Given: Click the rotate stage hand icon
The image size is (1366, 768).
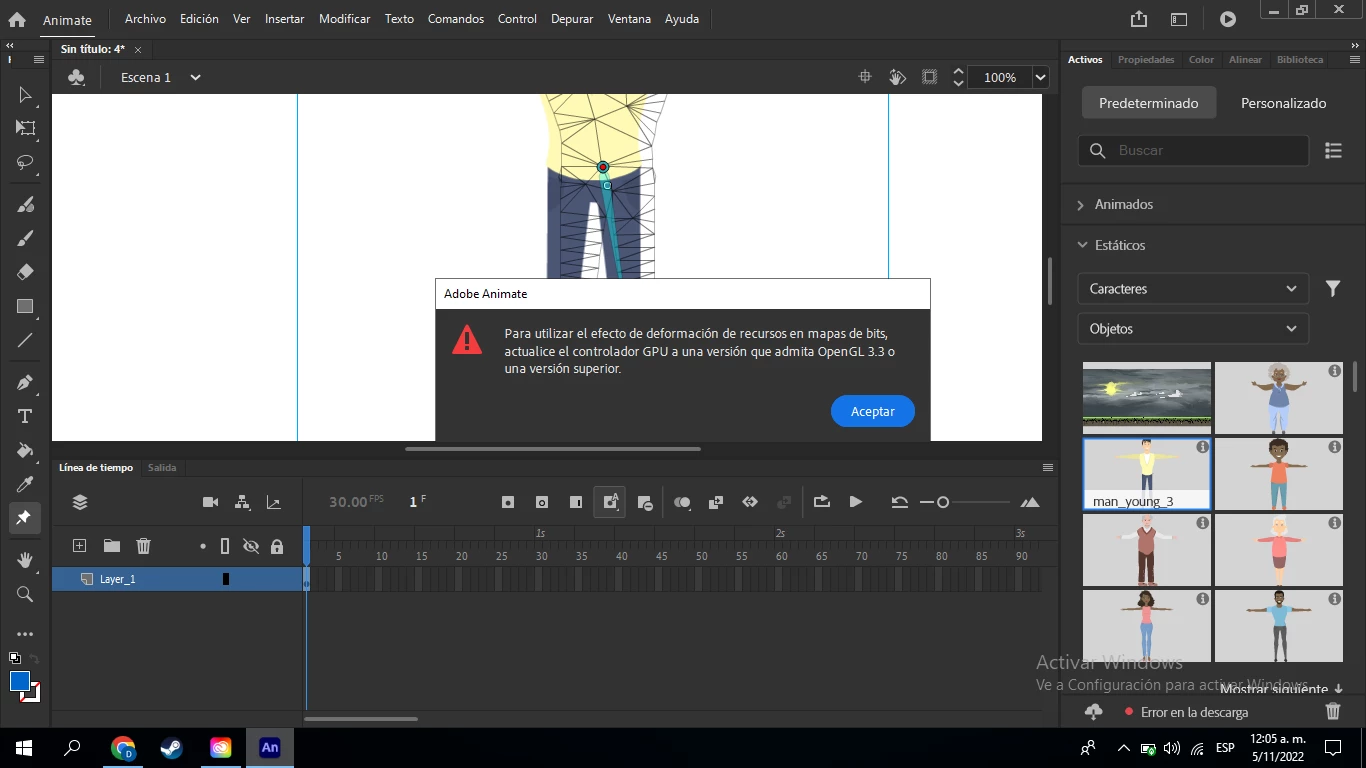Looking at the screenshot, I should click(898, 77).
